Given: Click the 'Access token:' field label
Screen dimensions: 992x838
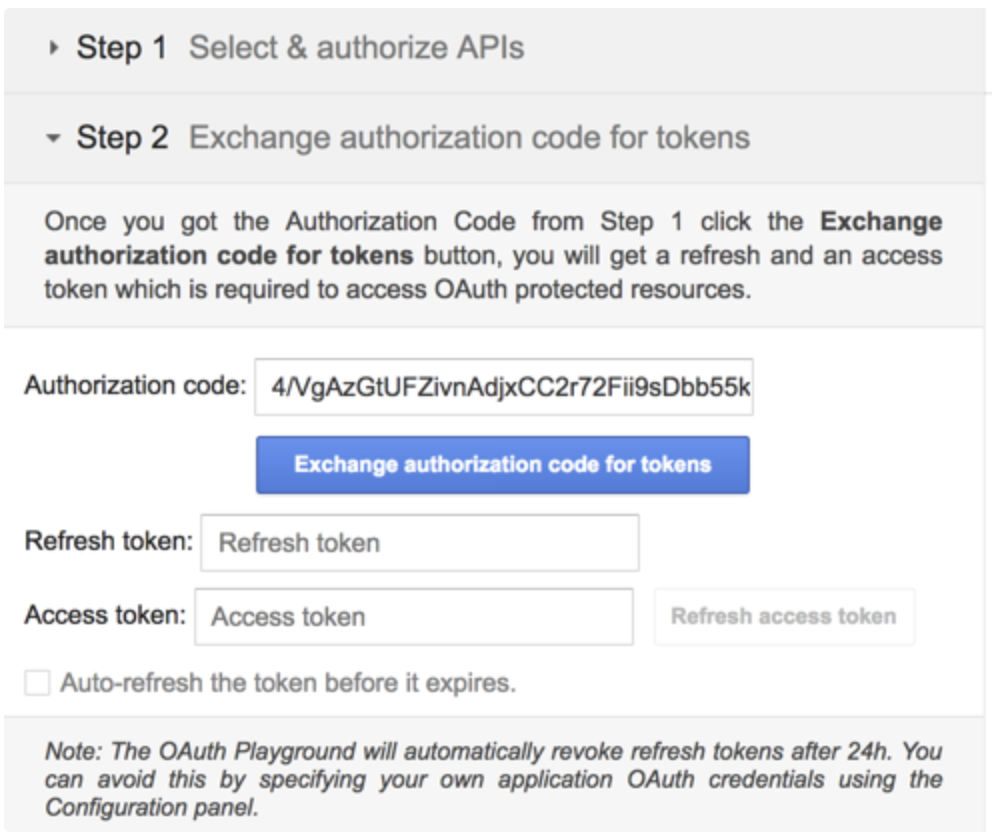Looking at the screenshot, I should pyautogui.click(x=105, y=616).
